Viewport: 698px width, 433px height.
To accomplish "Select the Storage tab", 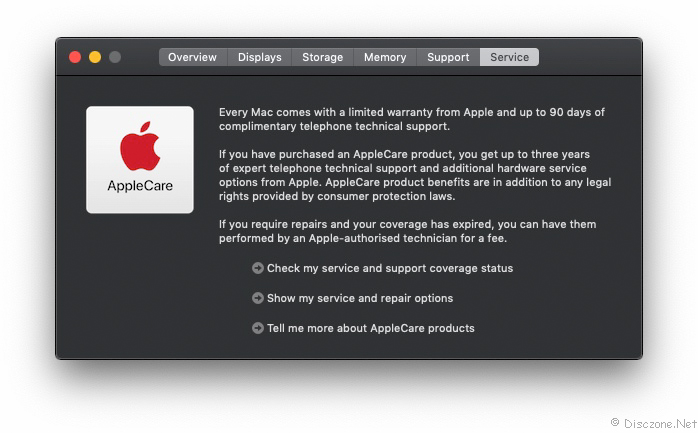I will pyautogui.click(x=322, y=57).
